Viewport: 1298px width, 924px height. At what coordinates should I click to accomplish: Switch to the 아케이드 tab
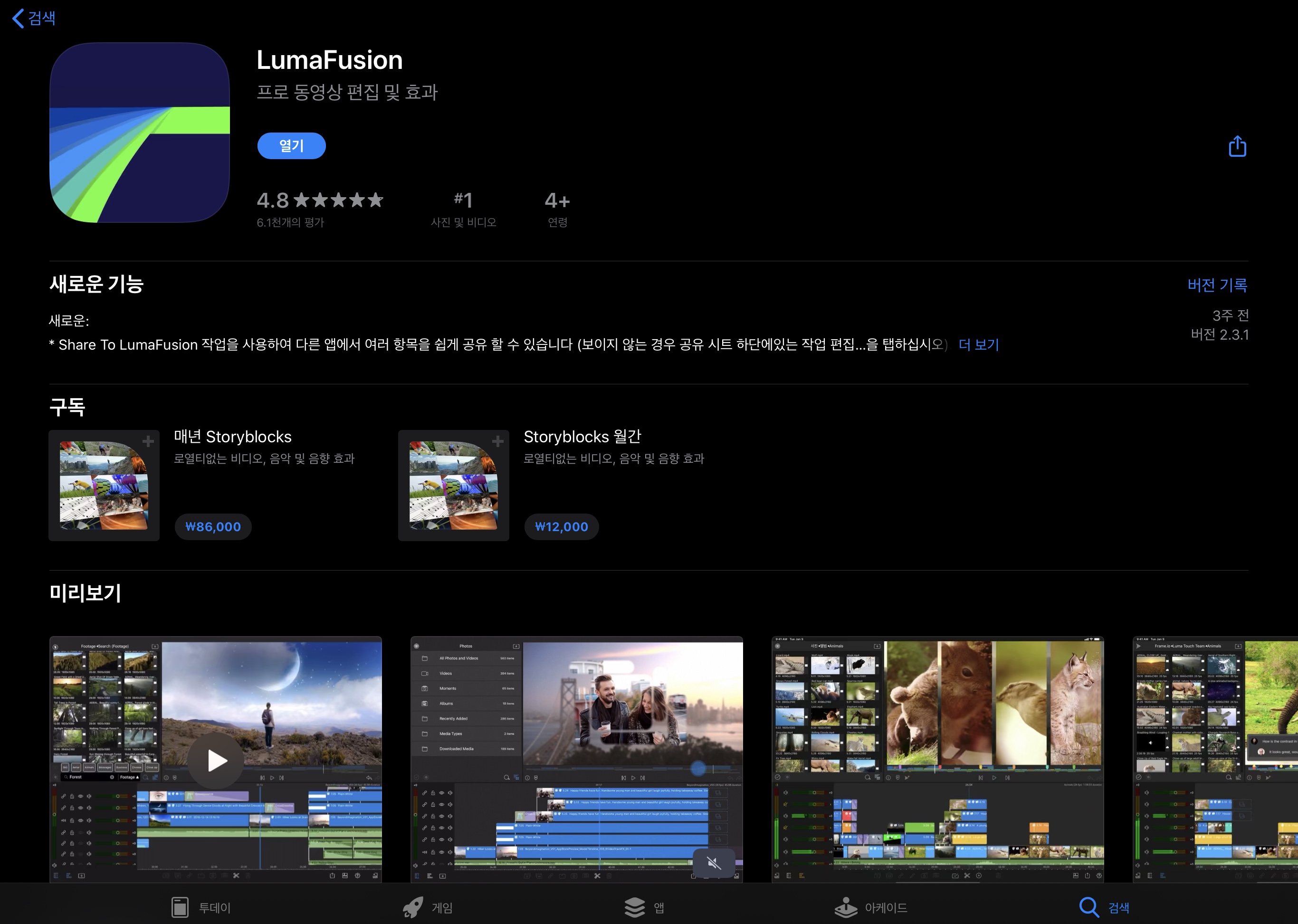coord(871,907)
